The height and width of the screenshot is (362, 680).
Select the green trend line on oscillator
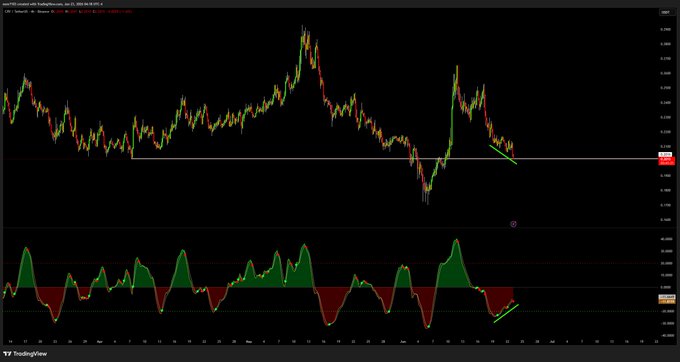[506, 313]
